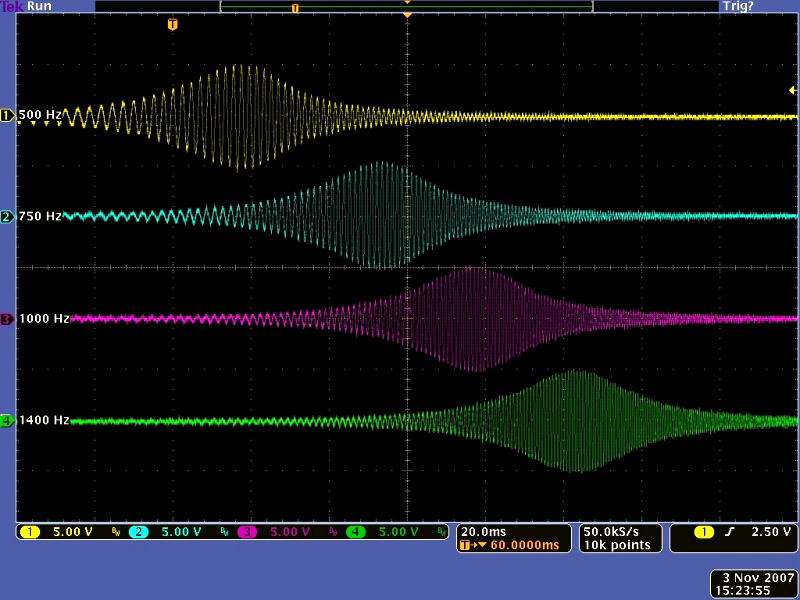
Task: Click the green channel 4 marker at 1400 Hz
Action: pos(7,421)
